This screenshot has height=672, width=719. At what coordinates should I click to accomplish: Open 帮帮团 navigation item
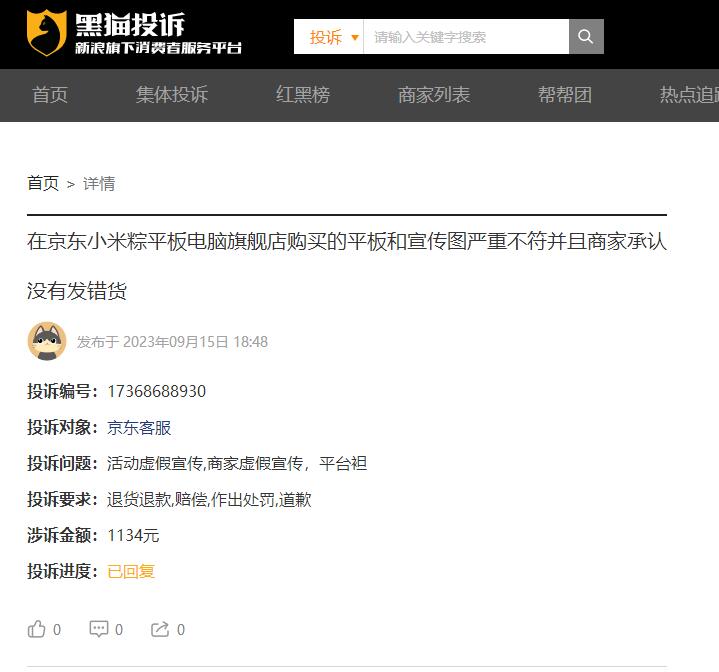click(x=565, y=95)
